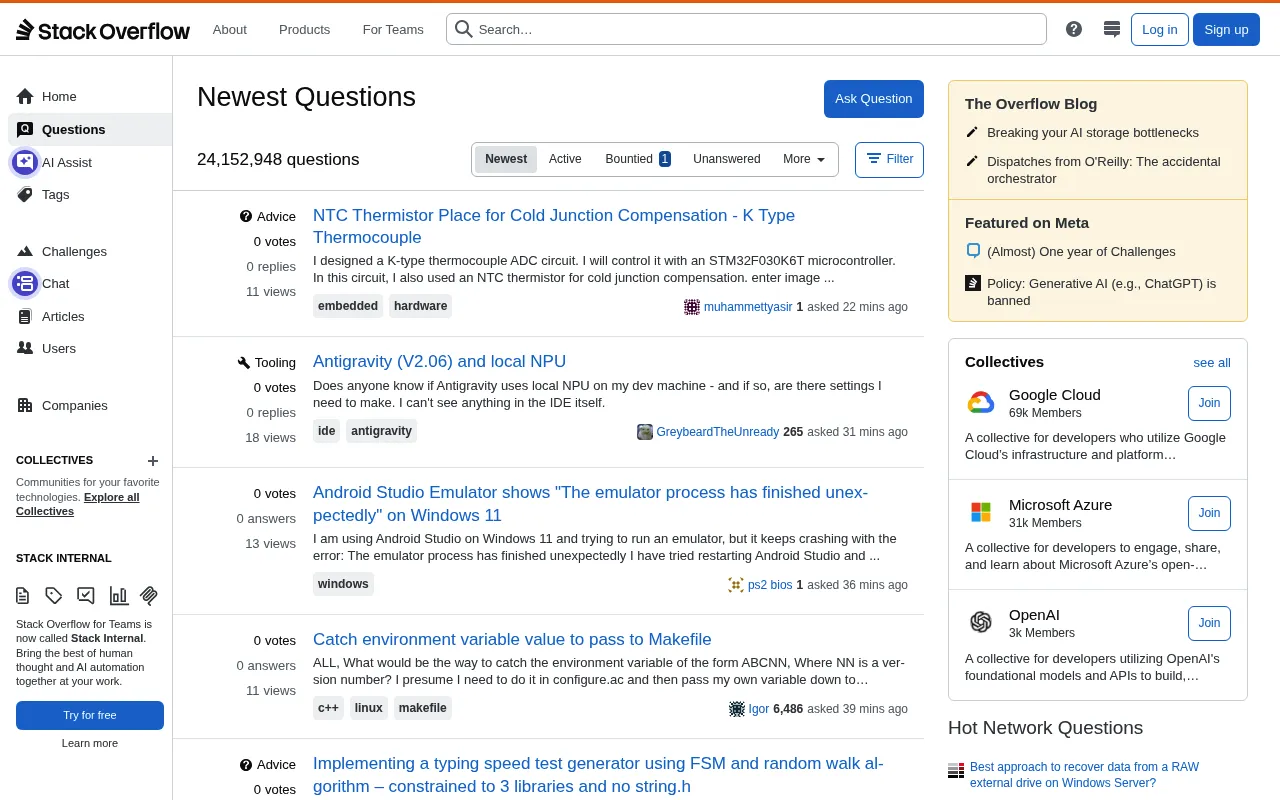
Task: Switch to the Newest tab
Action: [x=506, y=159]
